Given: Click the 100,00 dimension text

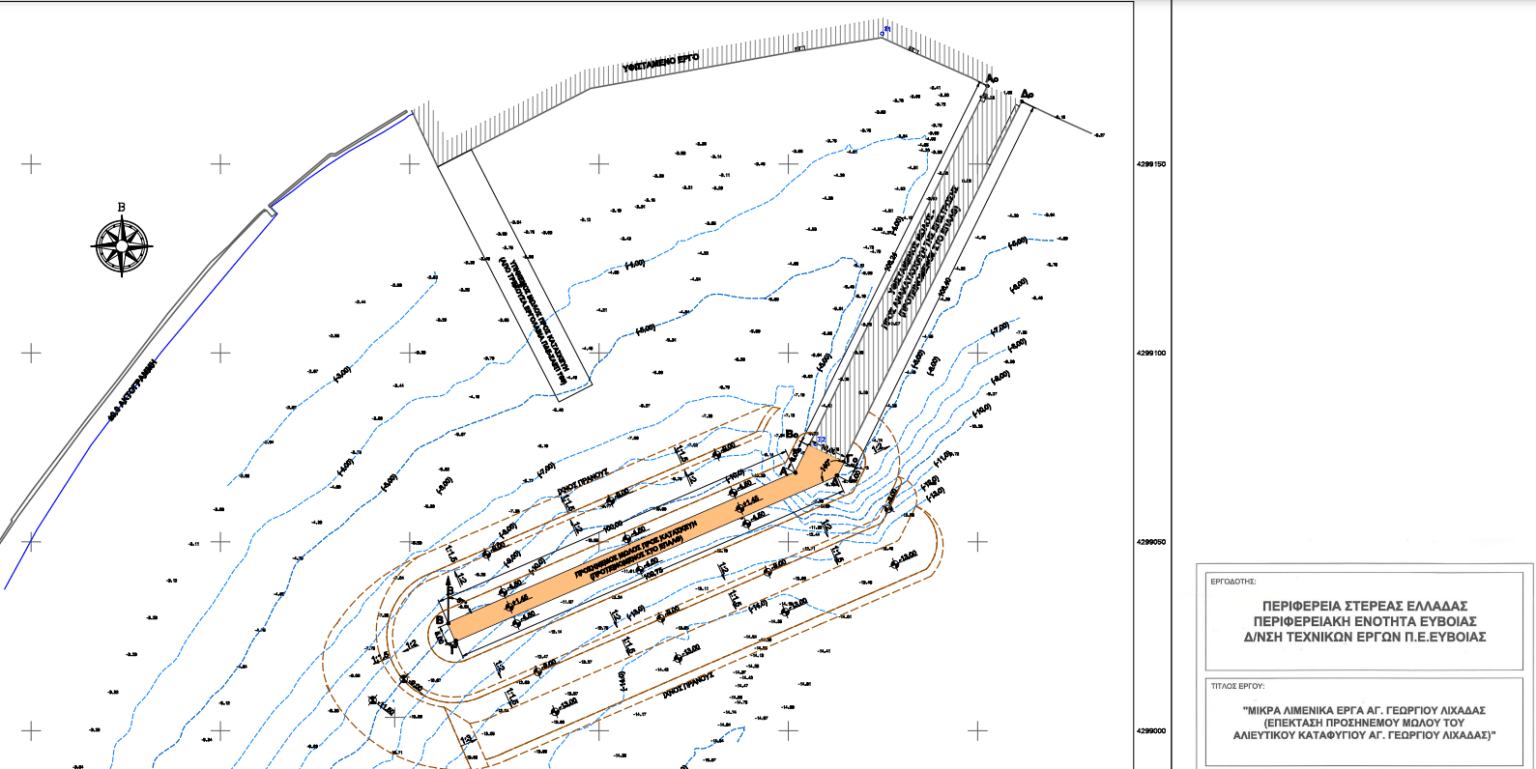Looking at the screenshot, I should [613, 524].
